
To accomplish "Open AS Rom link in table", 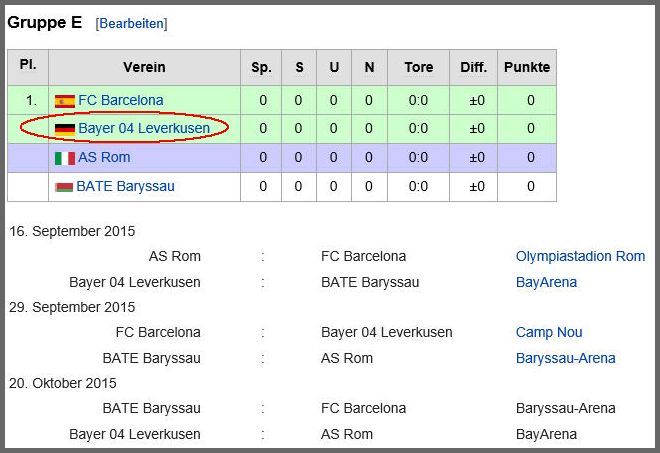I will point(104,158).
